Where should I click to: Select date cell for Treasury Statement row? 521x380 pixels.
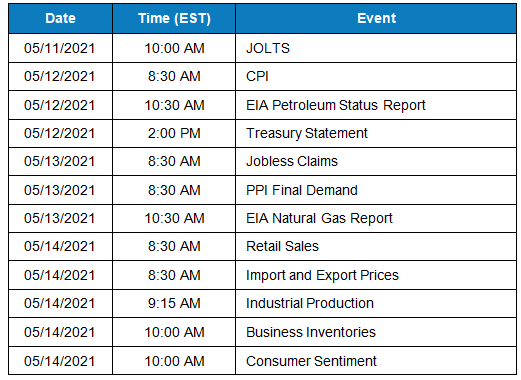coord(60,133)
